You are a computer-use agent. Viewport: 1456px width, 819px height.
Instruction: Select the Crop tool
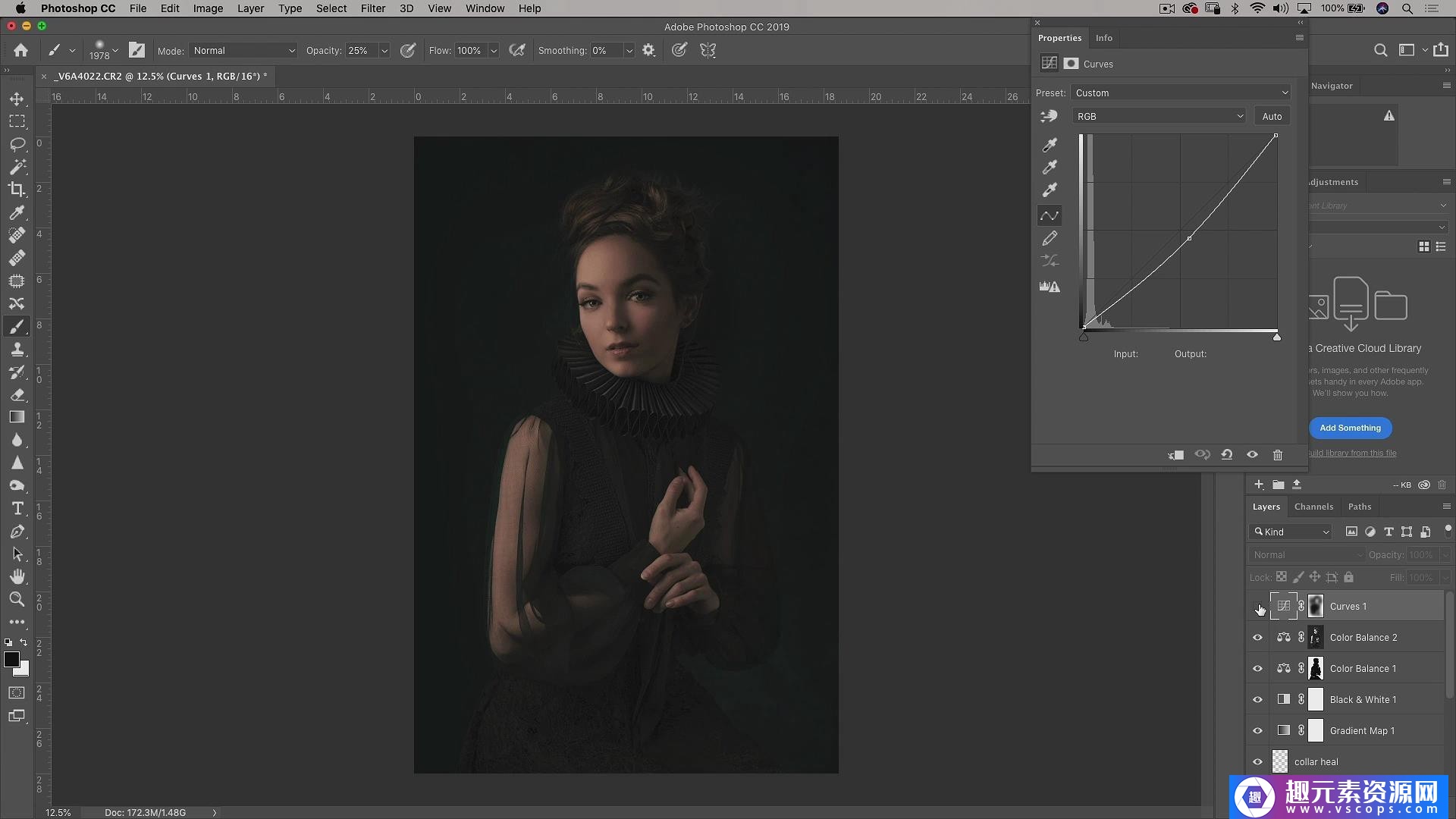[x=17, y=190]
